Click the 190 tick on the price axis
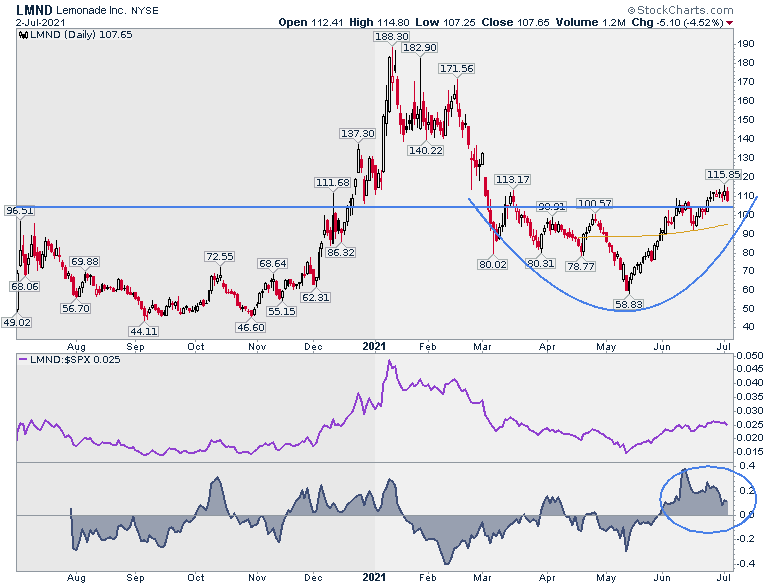The height and width of the screenshot is (586, 780). 746,44
